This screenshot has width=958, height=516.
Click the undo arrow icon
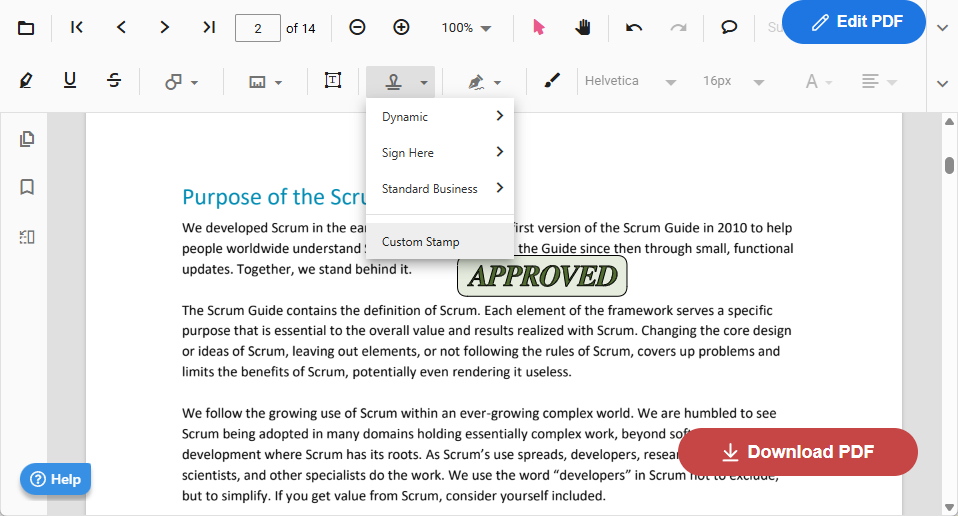pos(634,28)
